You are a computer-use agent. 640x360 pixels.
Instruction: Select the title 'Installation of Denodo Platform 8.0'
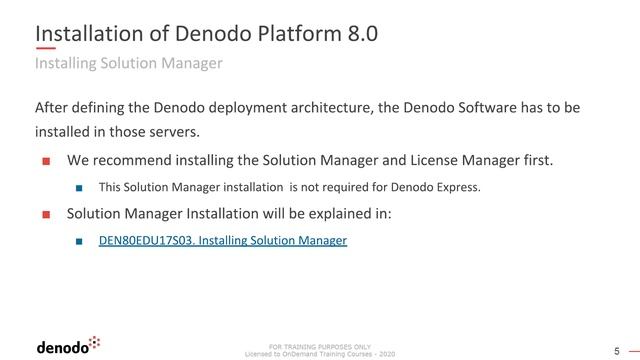[x=207, y=33]
